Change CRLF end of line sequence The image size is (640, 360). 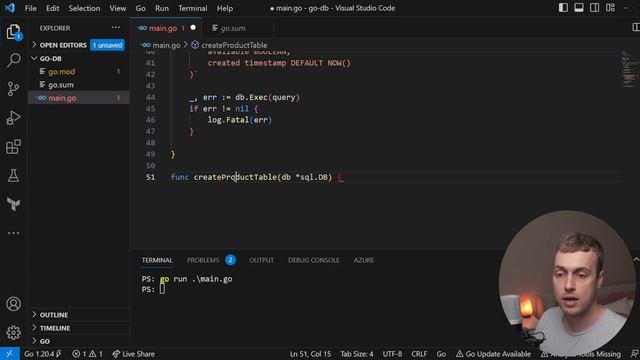(x=419, y=354)
